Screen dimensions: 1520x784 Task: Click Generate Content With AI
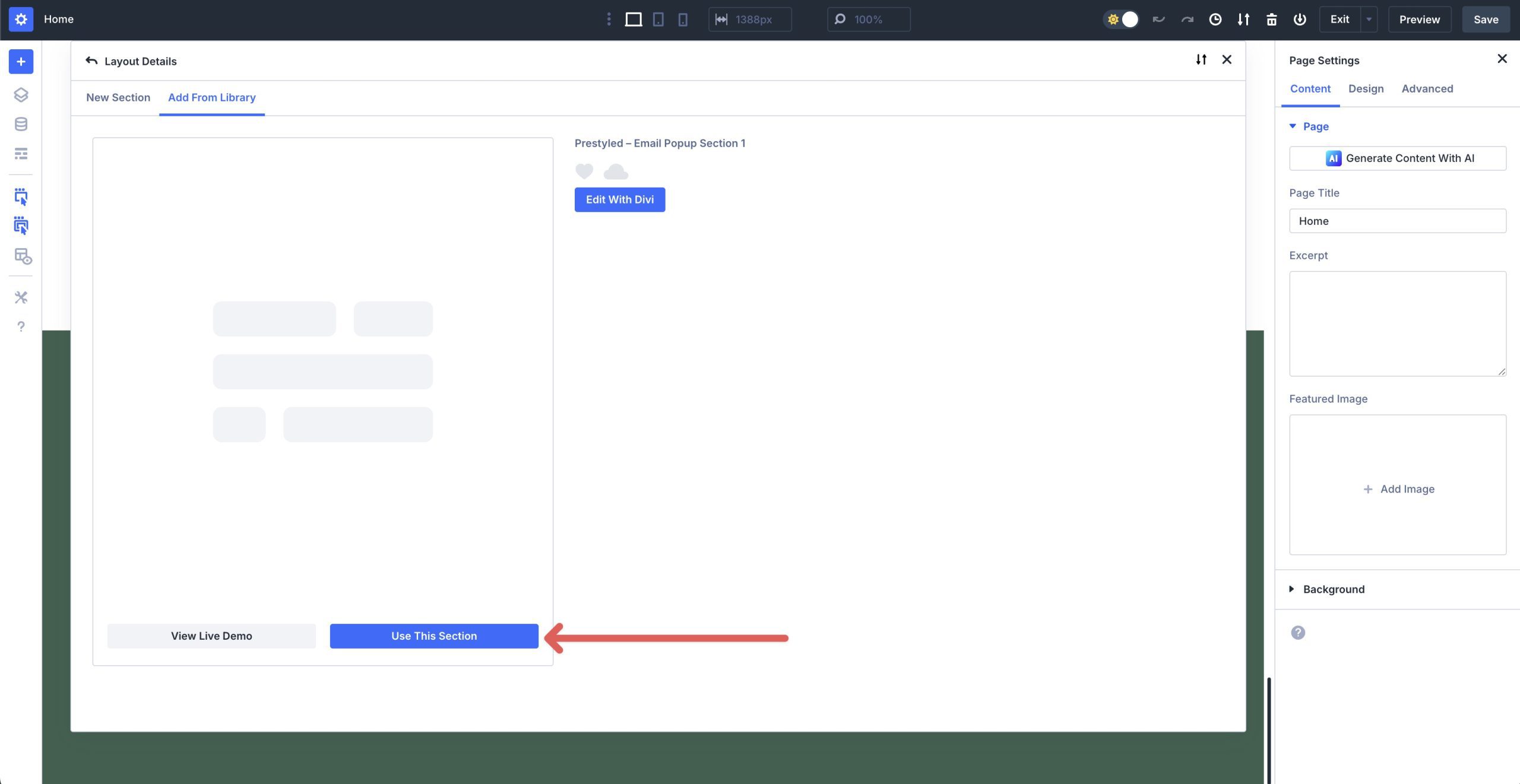tap(1398, 158)
